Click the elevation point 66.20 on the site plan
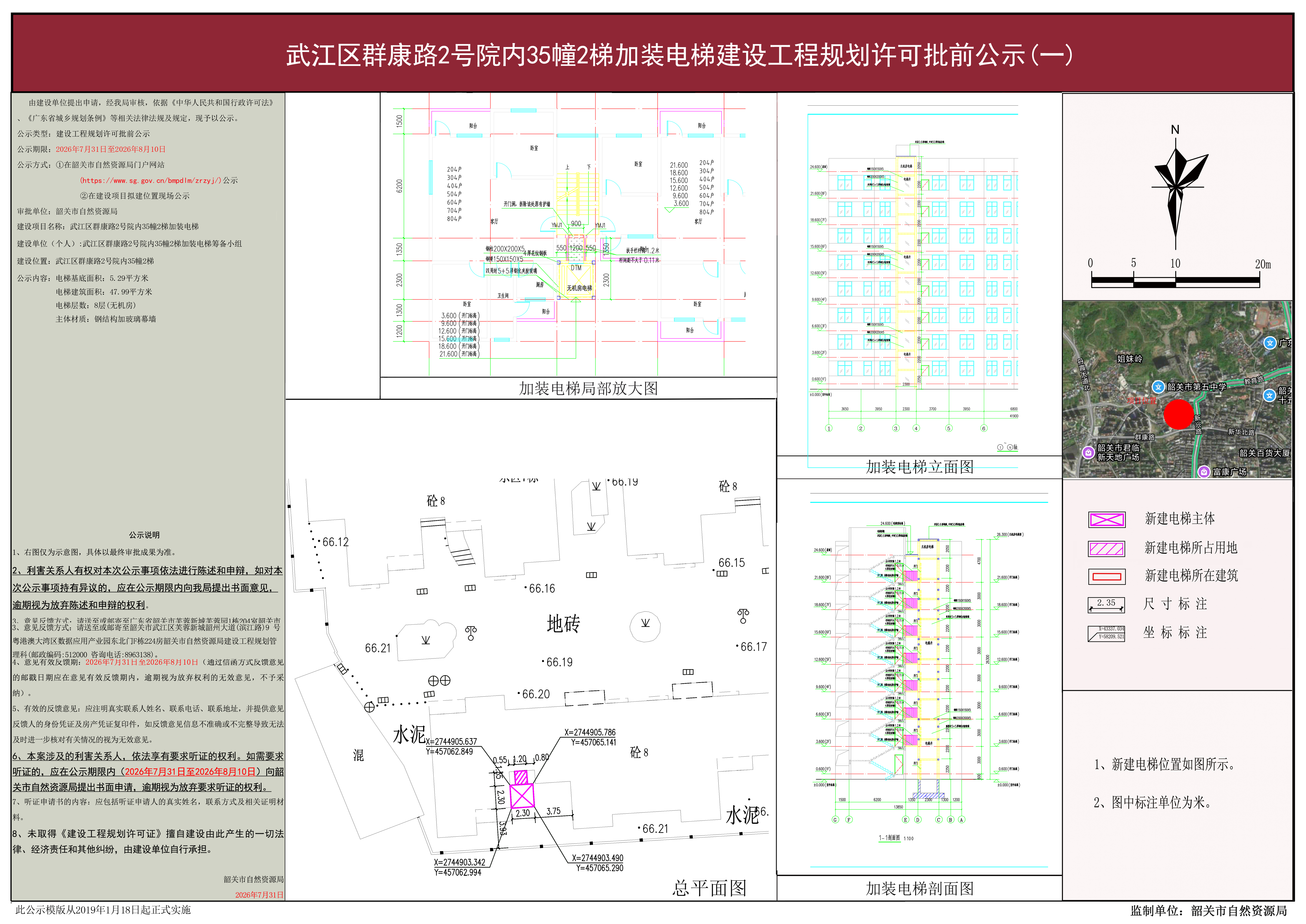Viewport: 1306px width, 924px height. coord(536,695)
